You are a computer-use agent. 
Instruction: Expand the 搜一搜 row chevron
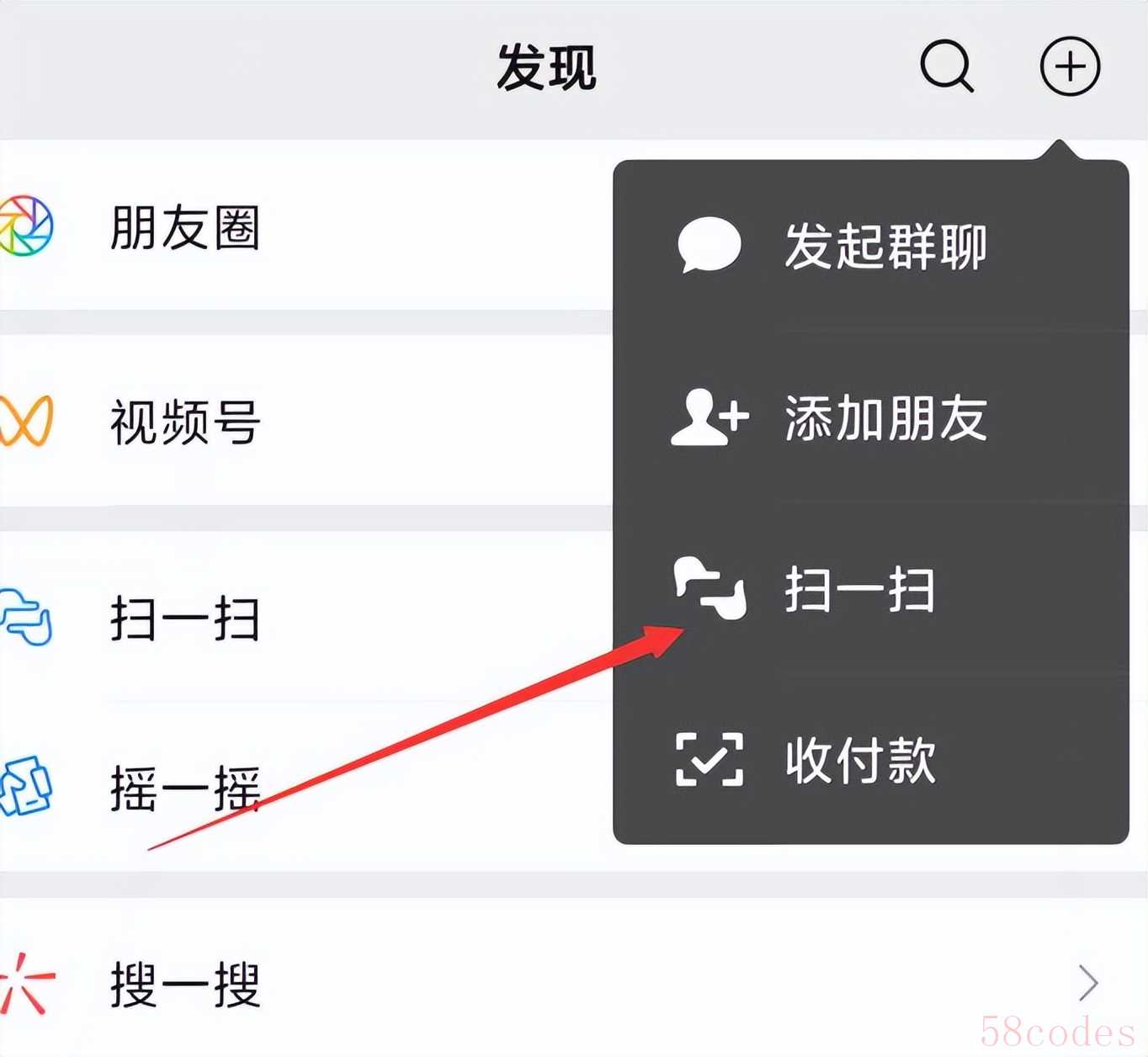[x=1088, y=983]
